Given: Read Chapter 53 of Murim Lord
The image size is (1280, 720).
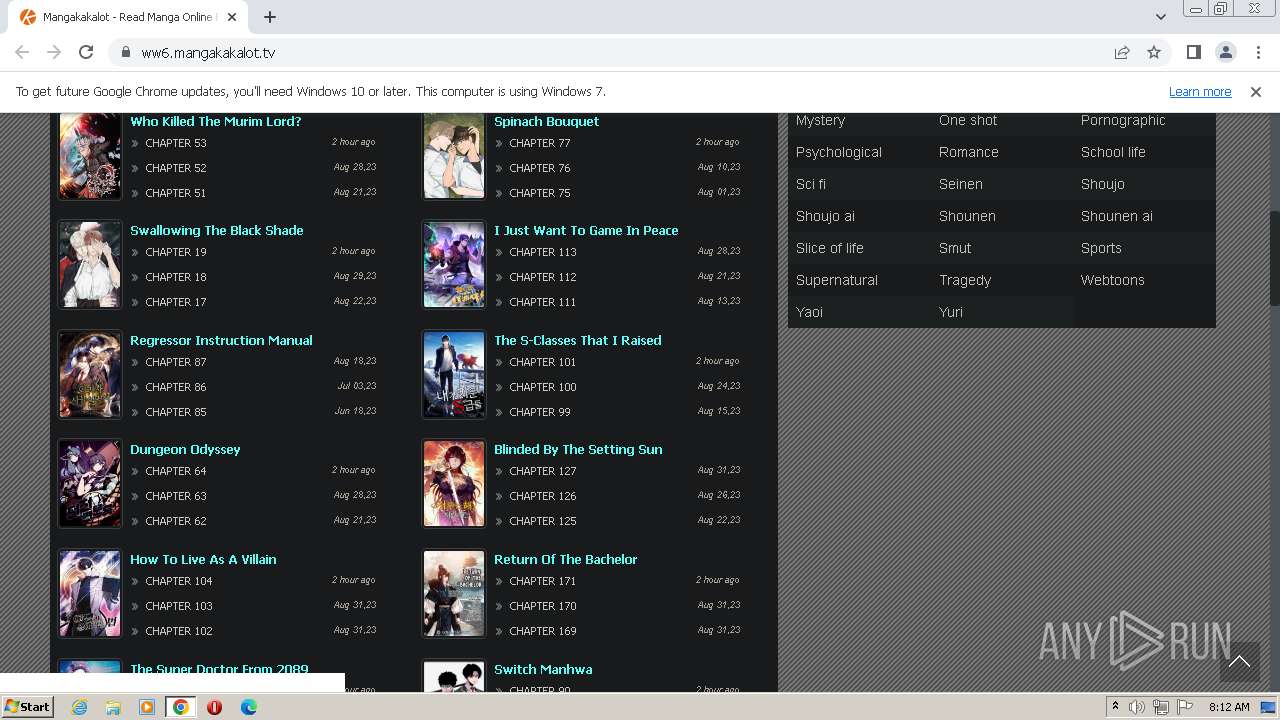Looking at the screenshot, I should [176, 143].
